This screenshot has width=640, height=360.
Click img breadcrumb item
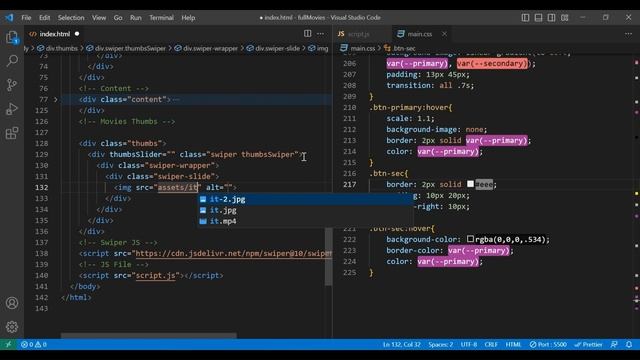[318, 48]
